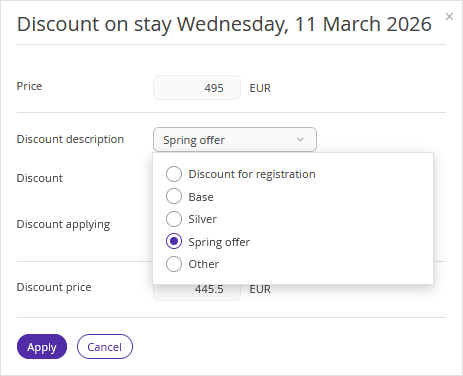The image size is (463, 376).
Task: Open the Spring offer combo box
Action: 235,139
